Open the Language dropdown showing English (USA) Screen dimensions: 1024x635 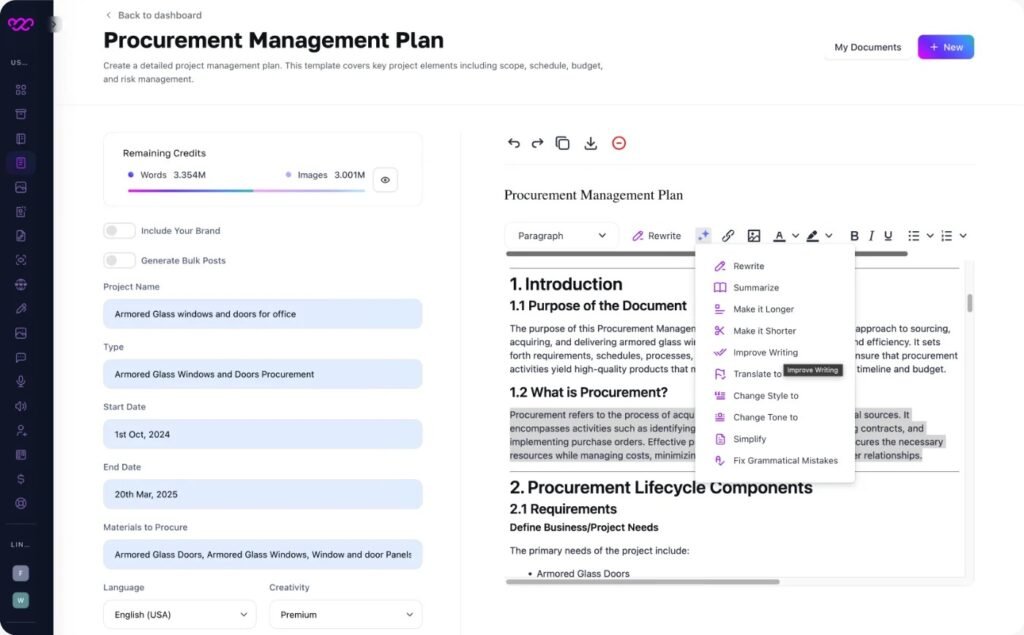click(x=178, y=614)
